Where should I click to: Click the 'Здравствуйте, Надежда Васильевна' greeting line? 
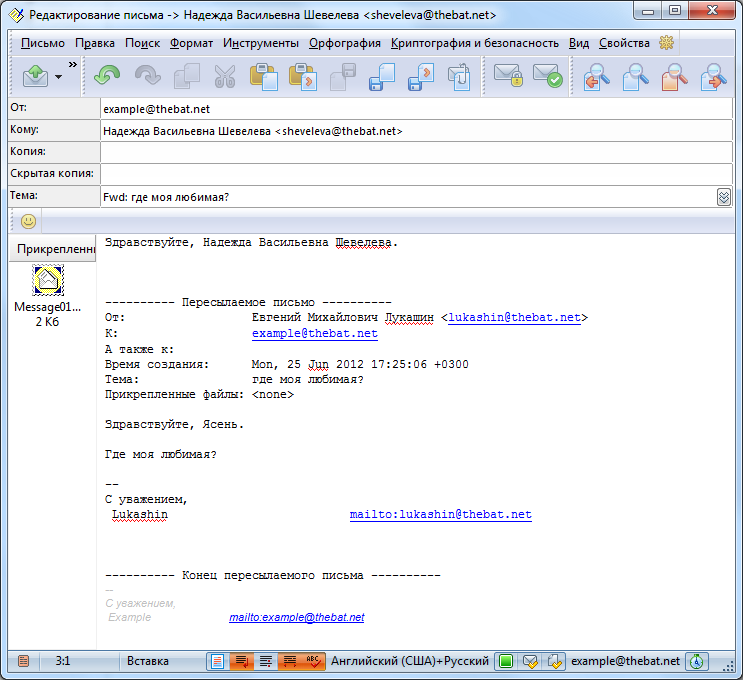pos(251,243)
